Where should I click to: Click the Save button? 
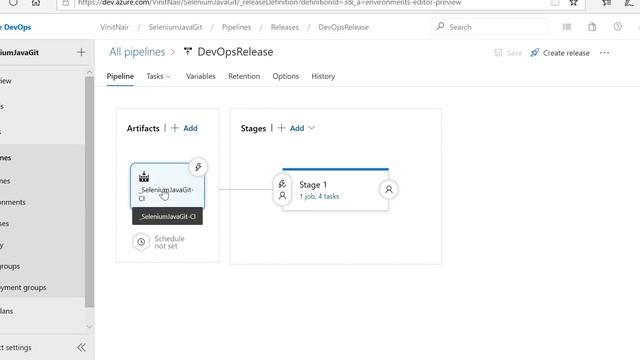pos(508,53)
